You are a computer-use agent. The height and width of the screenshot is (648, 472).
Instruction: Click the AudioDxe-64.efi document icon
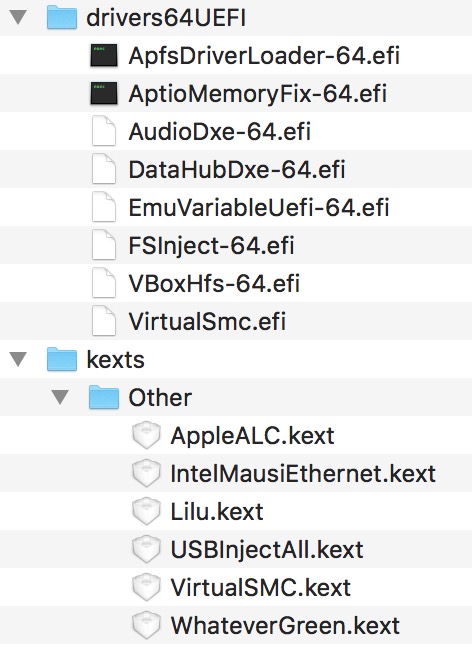tap(104, 131)
